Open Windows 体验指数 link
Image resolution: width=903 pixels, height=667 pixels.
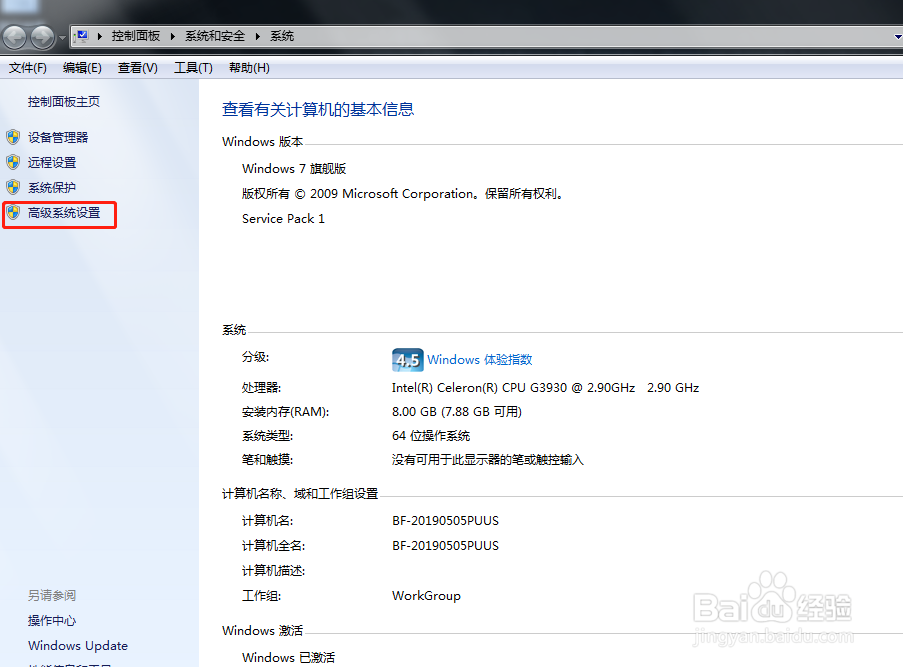[x=480, y=359]
